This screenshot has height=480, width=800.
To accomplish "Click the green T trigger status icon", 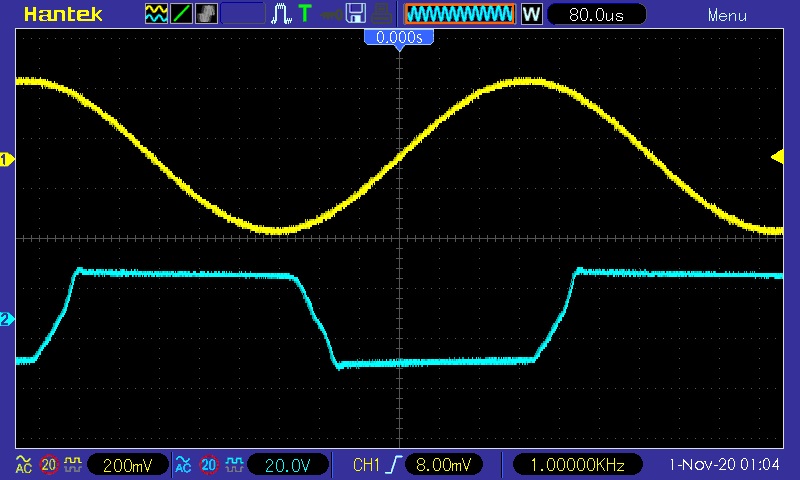I will pyautogui.click(x=305, y=14).
